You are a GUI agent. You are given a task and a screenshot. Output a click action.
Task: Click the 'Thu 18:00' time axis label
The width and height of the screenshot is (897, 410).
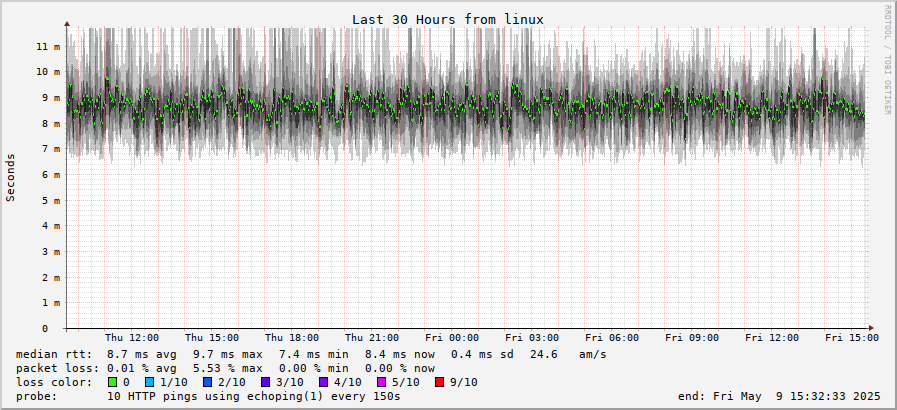pos(292,338)
